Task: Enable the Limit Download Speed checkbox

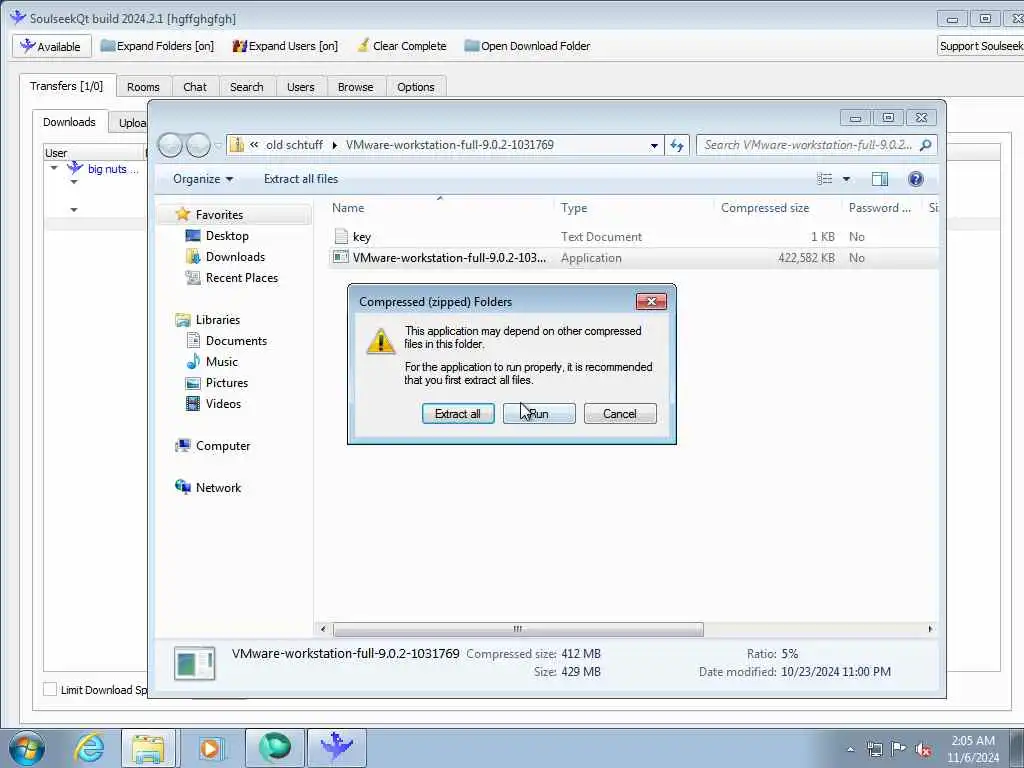Action: click(x=50, y=689)
